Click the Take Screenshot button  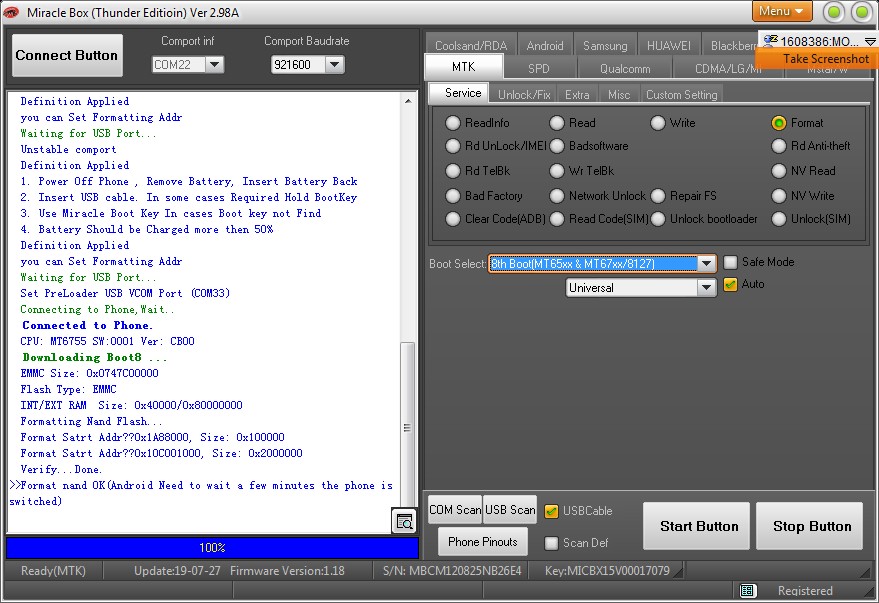[818, 59]
